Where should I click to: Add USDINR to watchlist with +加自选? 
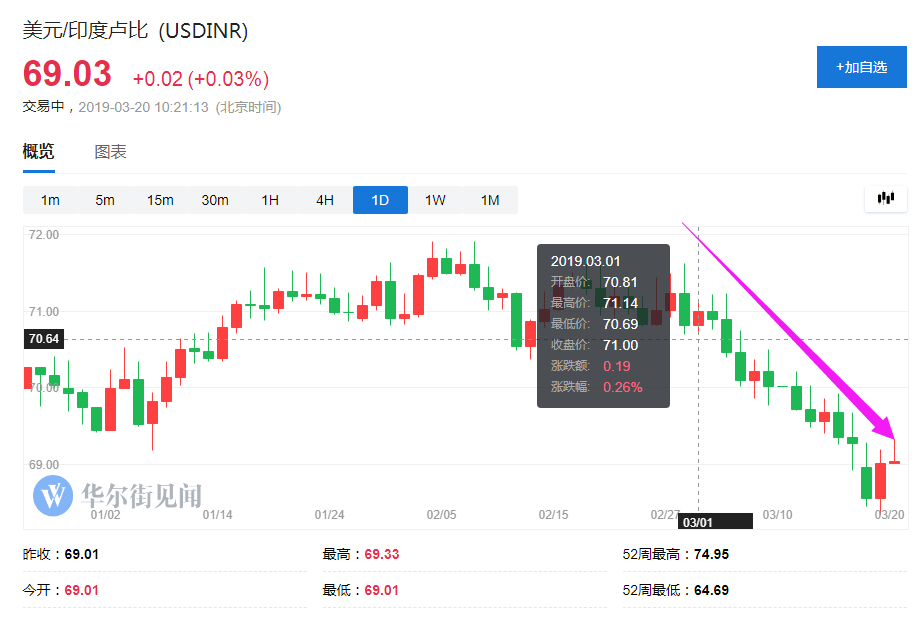(861, 67)
